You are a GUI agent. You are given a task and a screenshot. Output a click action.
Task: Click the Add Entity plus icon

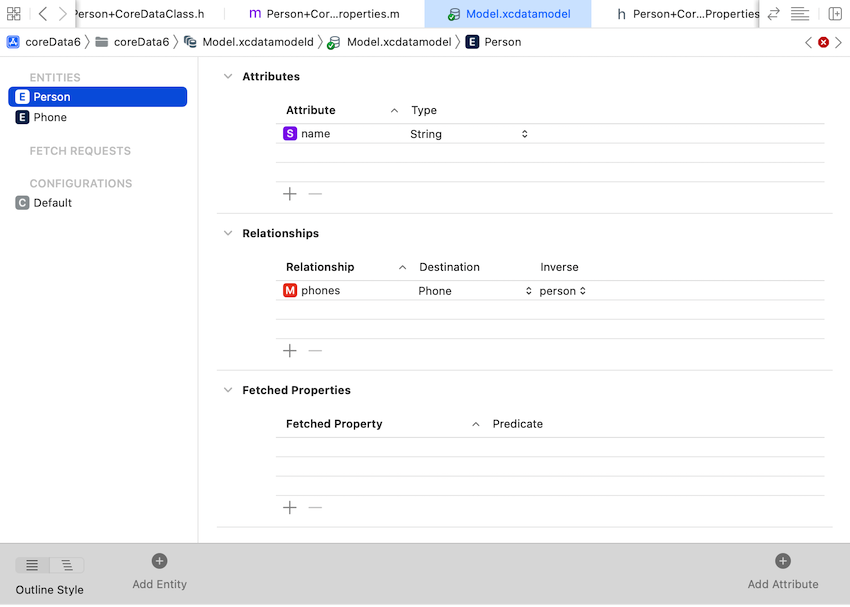click(159, 562)
